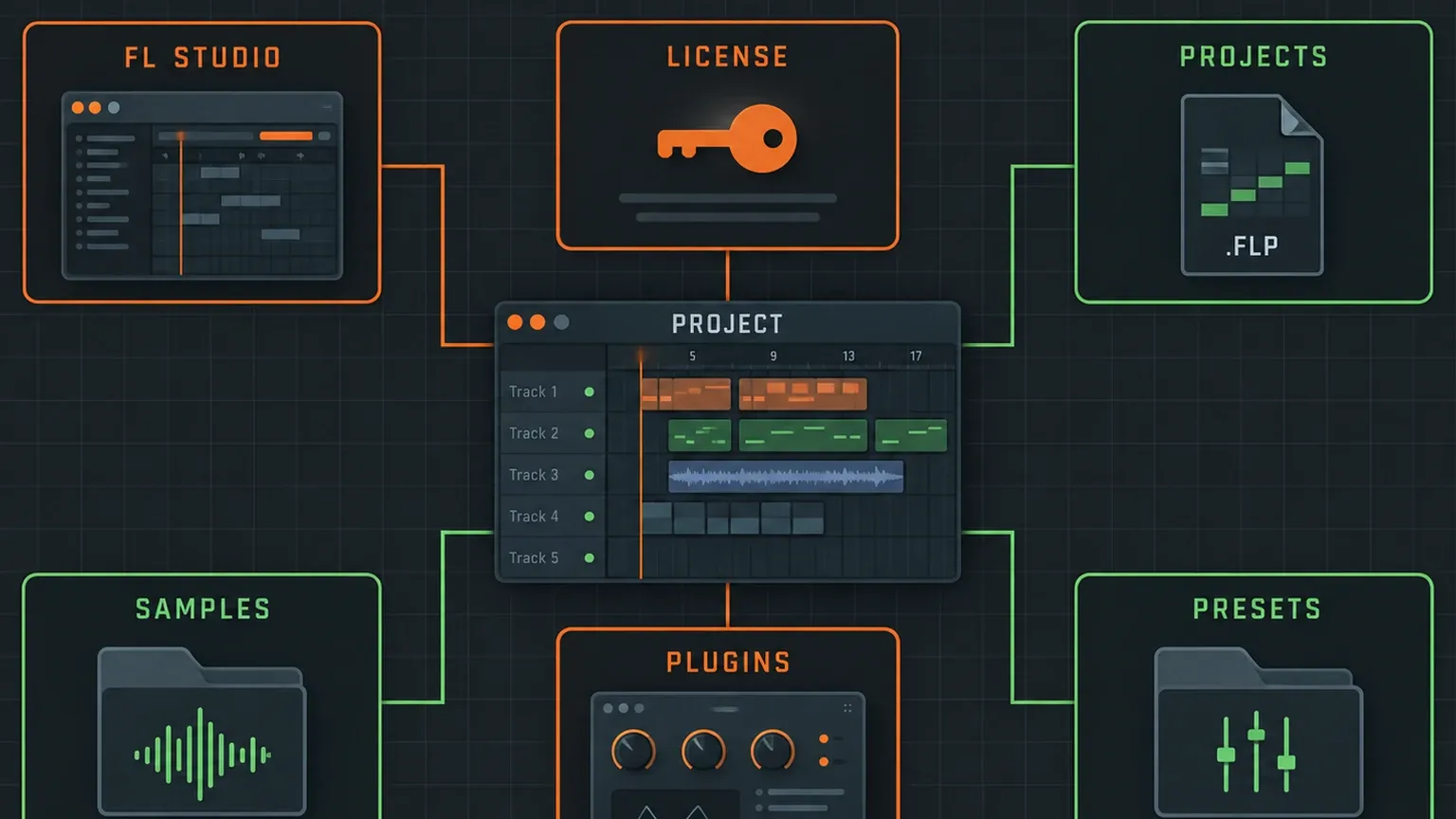Select the Track 4 label
Image resolution: width=1456 pixels, height=819 pixels.
click(x=533, y=517)
